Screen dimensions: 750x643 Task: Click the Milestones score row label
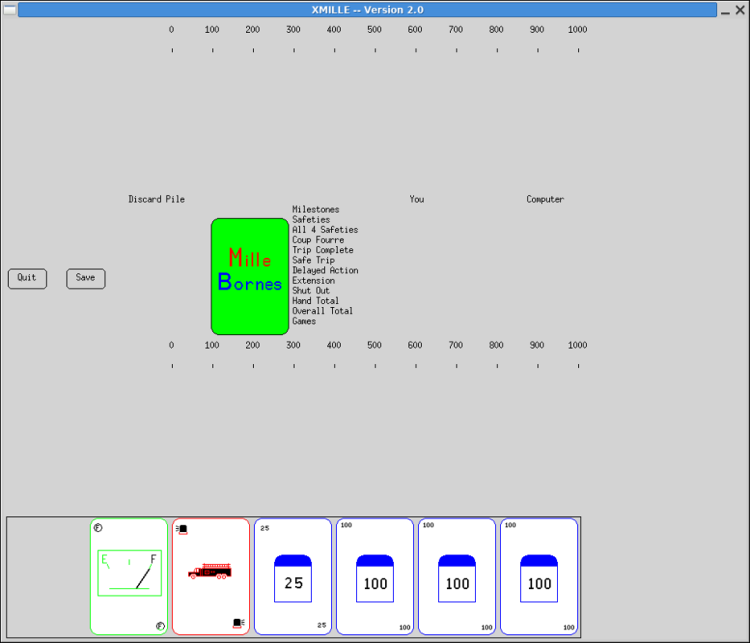pos(316,210)
